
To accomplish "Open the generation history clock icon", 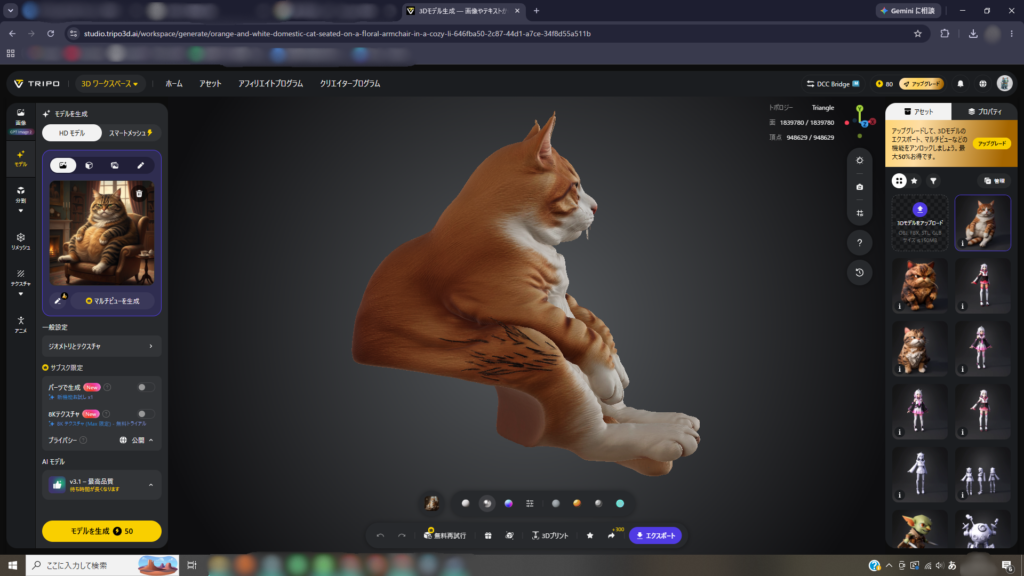I will pos(859,272).
